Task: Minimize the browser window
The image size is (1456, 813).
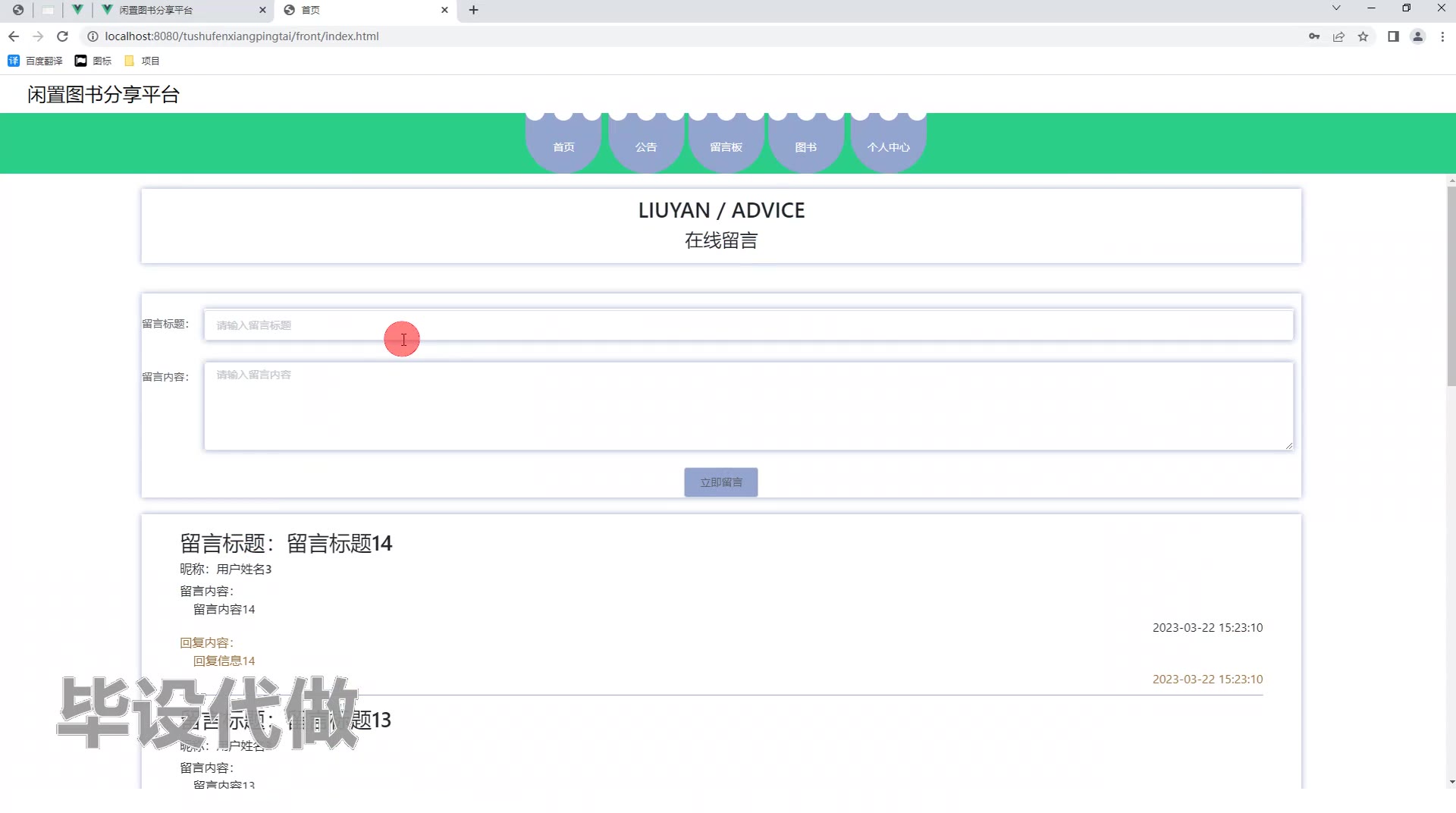Action: [x=1371, y=8]
